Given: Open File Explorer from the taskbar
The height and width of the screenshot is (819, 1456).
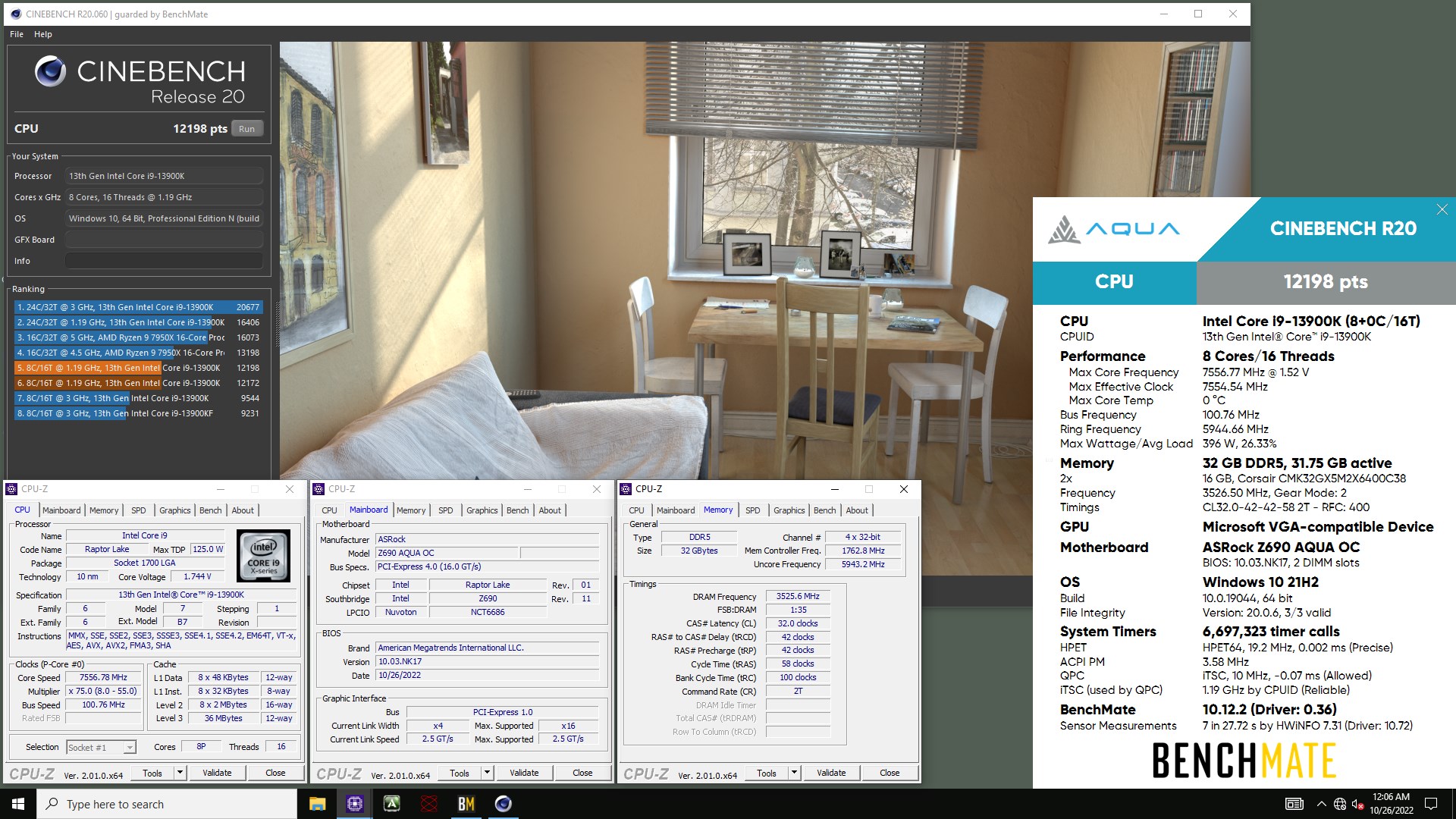Looking at the screenshot, I should (317, 804).
